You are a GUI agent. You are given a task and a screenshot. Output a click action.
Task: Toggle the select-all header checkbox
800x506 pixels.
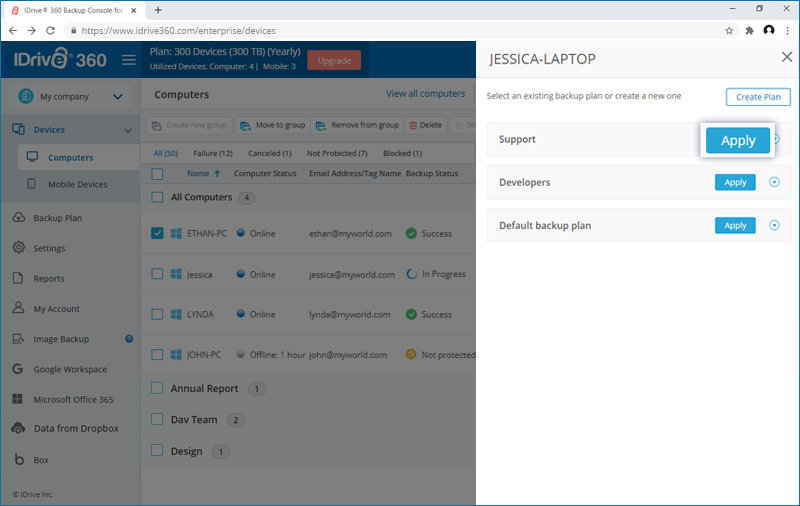[x=157, y=174]
